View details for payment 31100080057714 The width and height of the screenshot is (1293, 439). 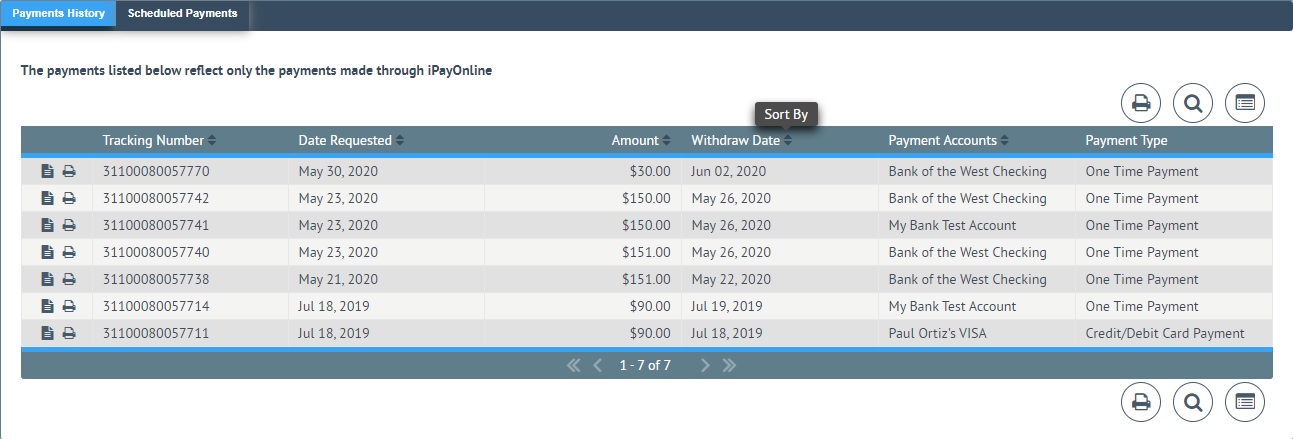tap(47, 306)
